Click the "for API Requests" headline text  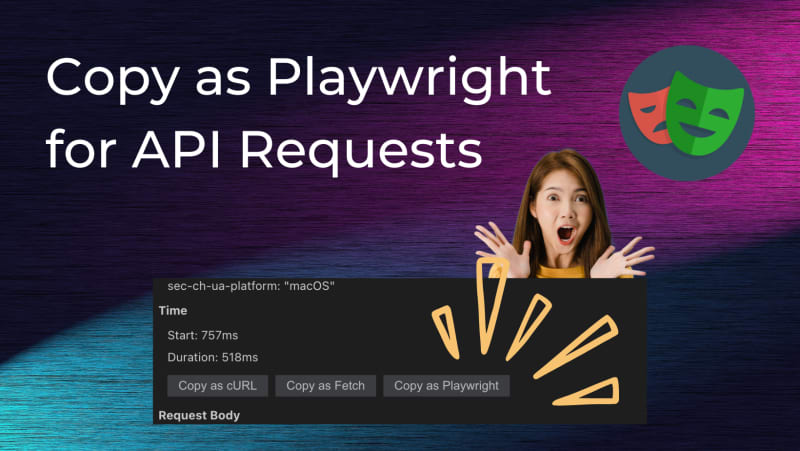pos(264,153)
